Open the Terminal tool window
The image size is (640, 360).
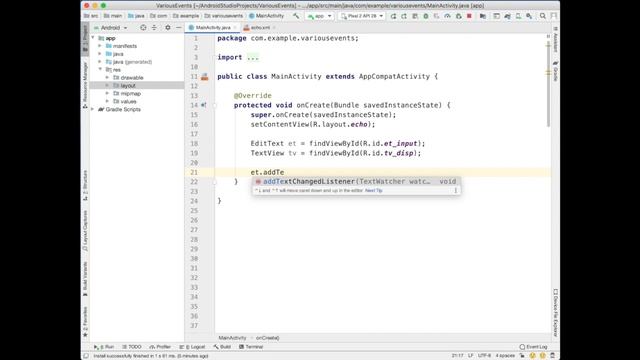251,347
